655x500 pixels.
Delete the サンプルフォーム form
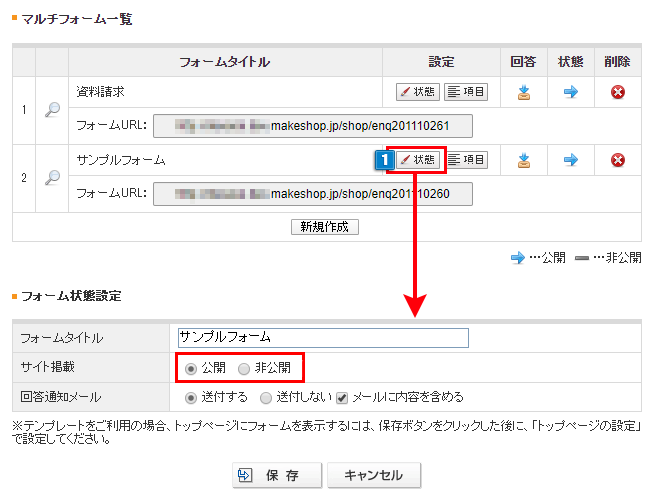tap(618, 160)
